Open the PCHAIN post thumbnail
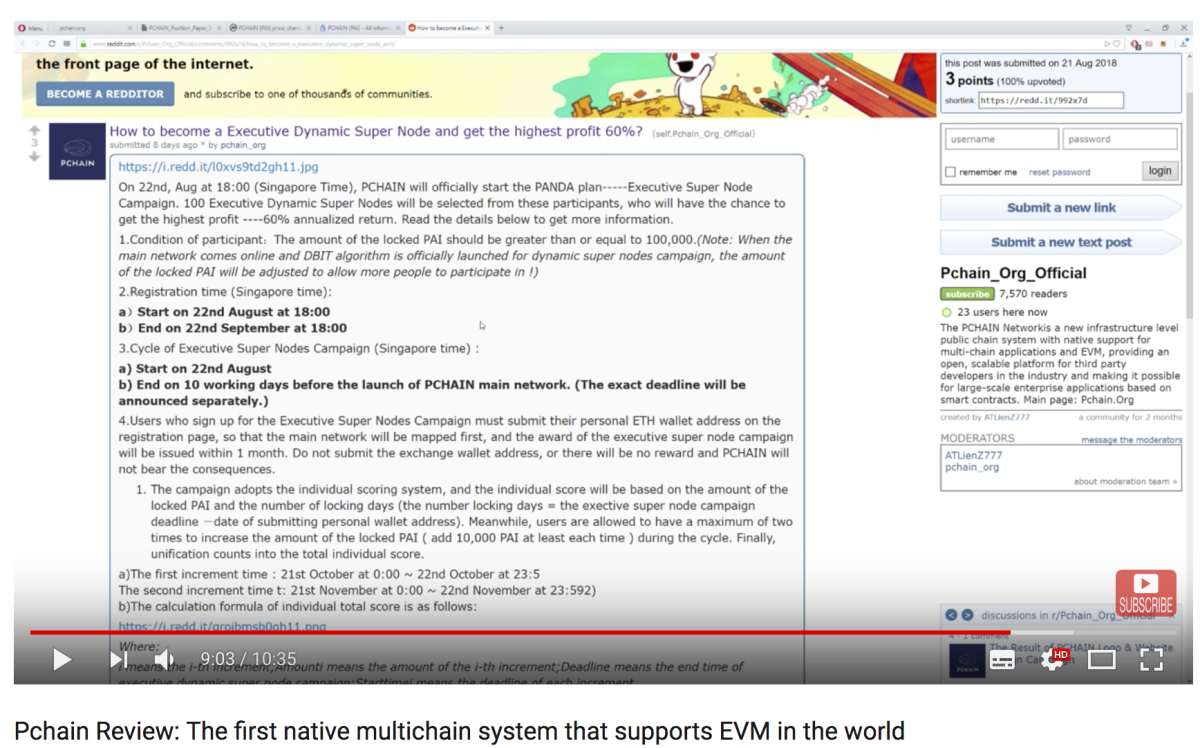Viewport: 1200px width, 748px height. tap(77, 152)
